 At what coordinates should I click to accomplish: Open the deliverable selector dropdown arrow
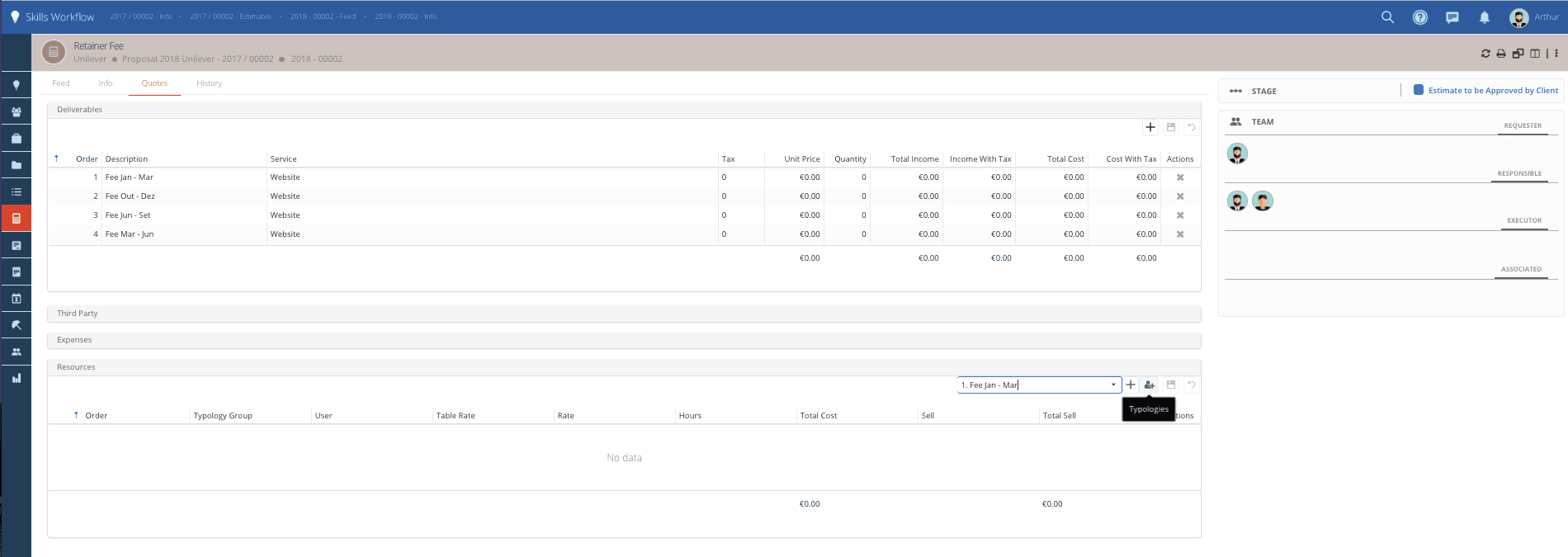click(x=1113, y=385)
